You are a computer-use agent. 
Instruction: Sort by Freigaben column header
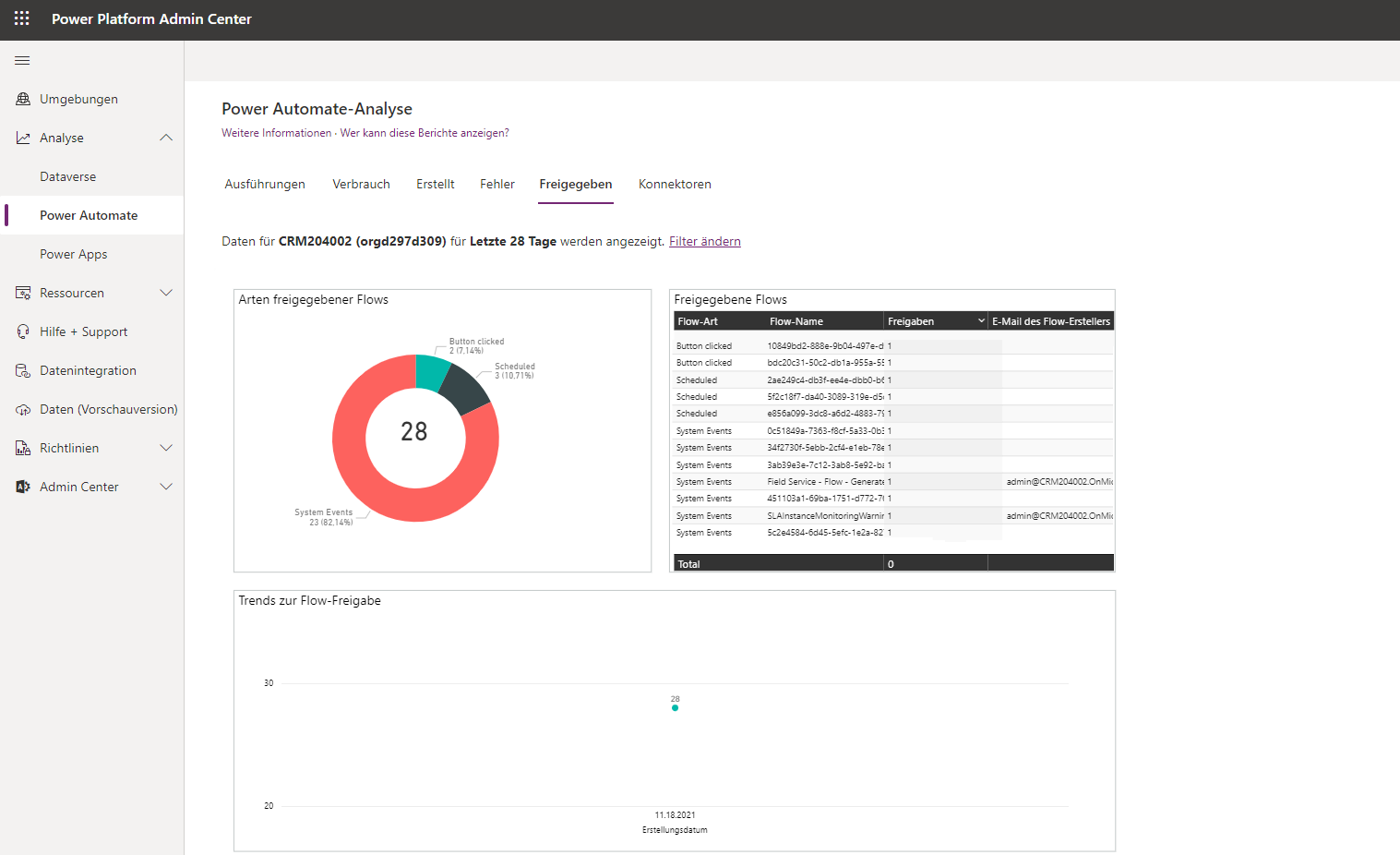click(911, 321)
